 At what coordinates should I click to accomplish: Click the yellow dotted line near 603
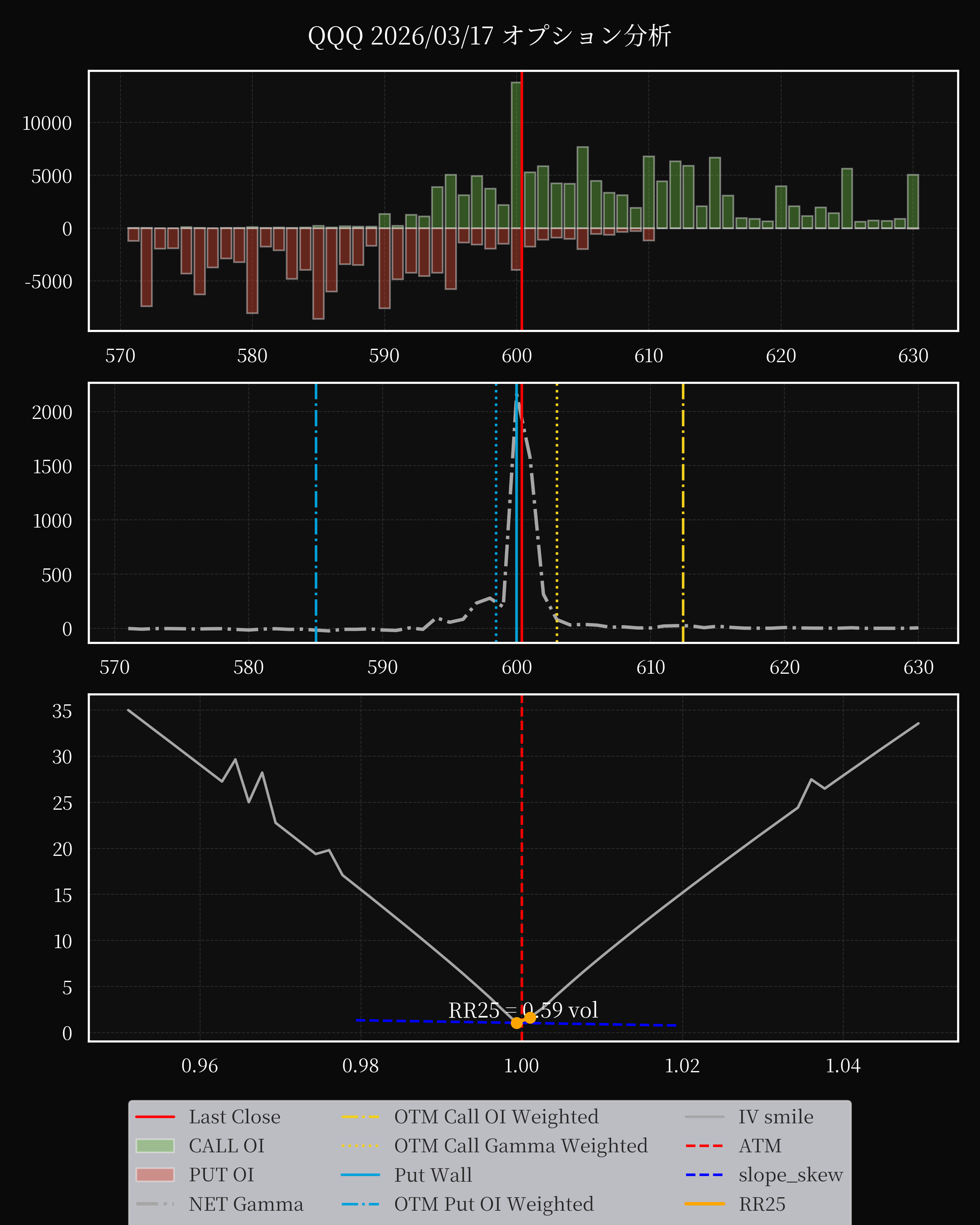557,513
